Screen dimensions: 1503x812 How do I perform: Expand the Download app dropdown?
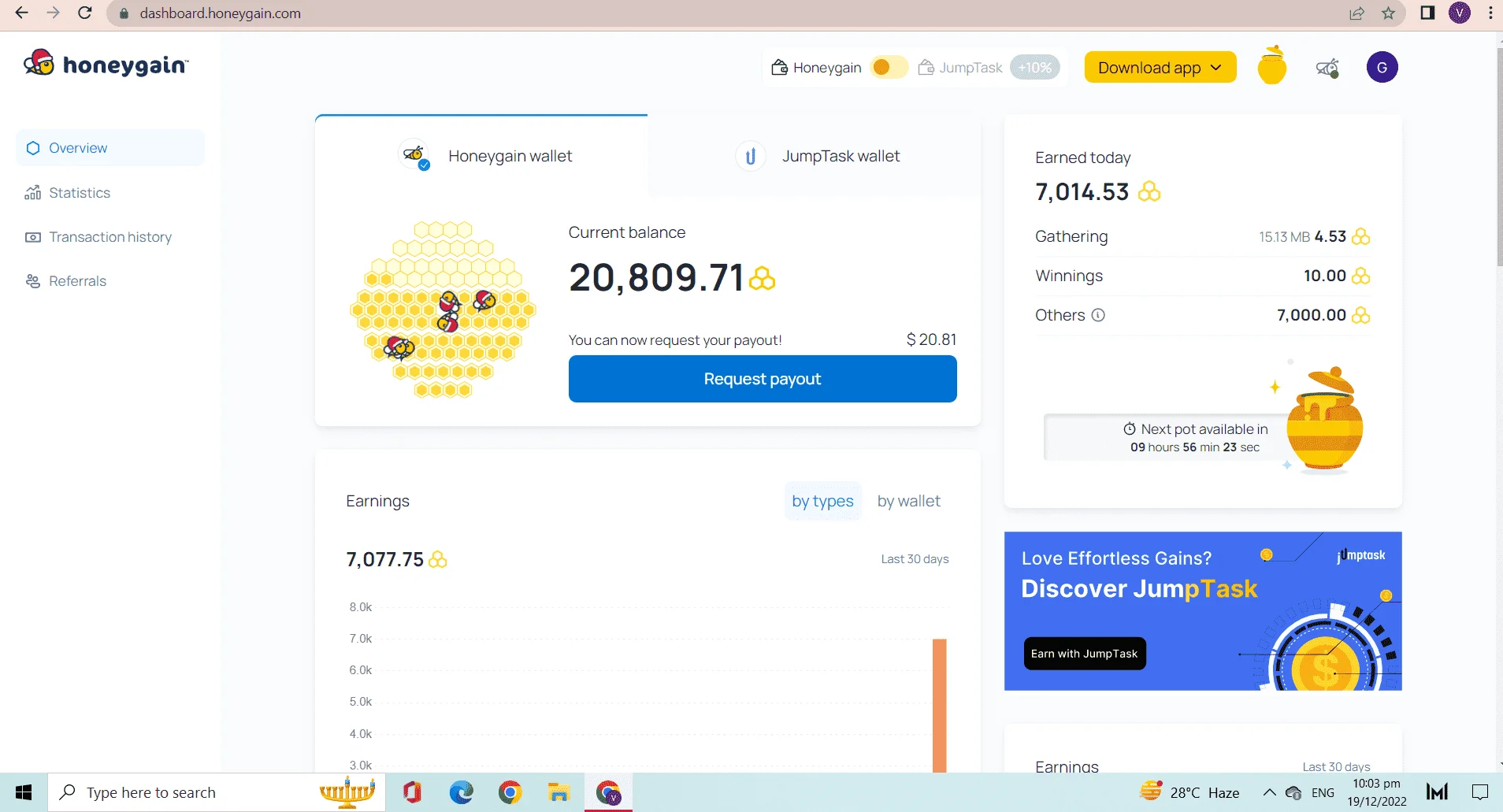tap(1160, 68)
